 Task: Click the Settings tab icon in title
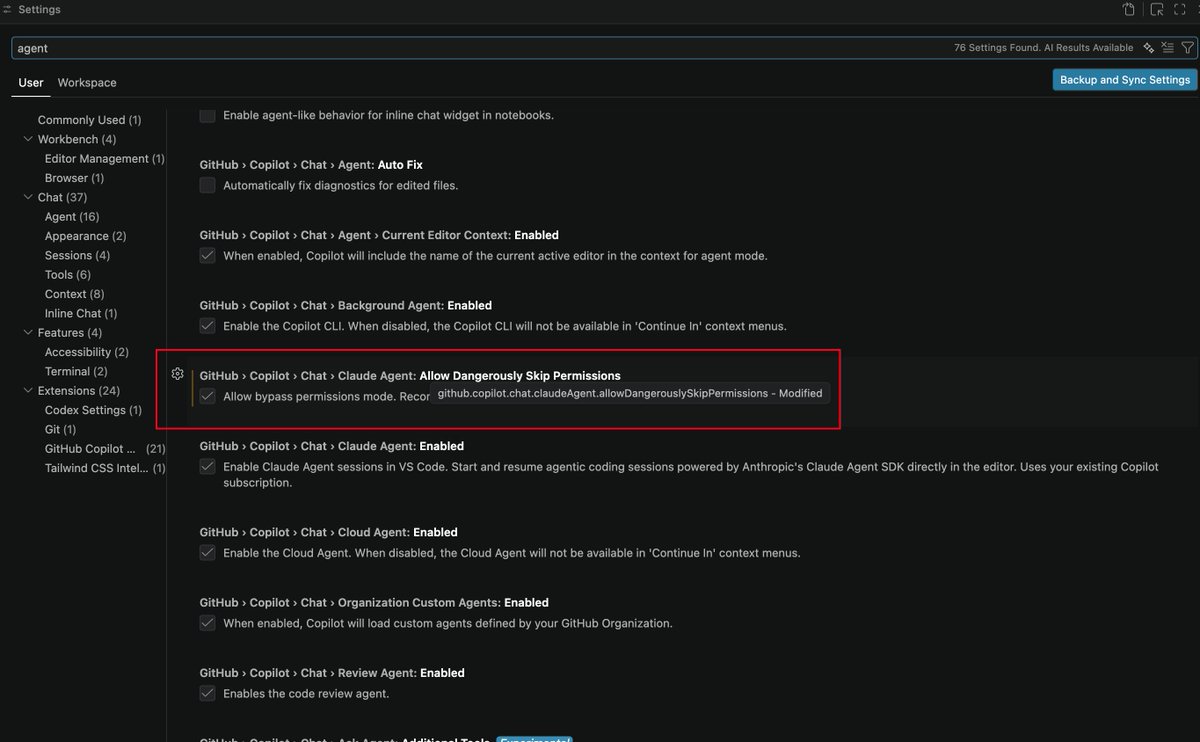[x=8, y=9]
